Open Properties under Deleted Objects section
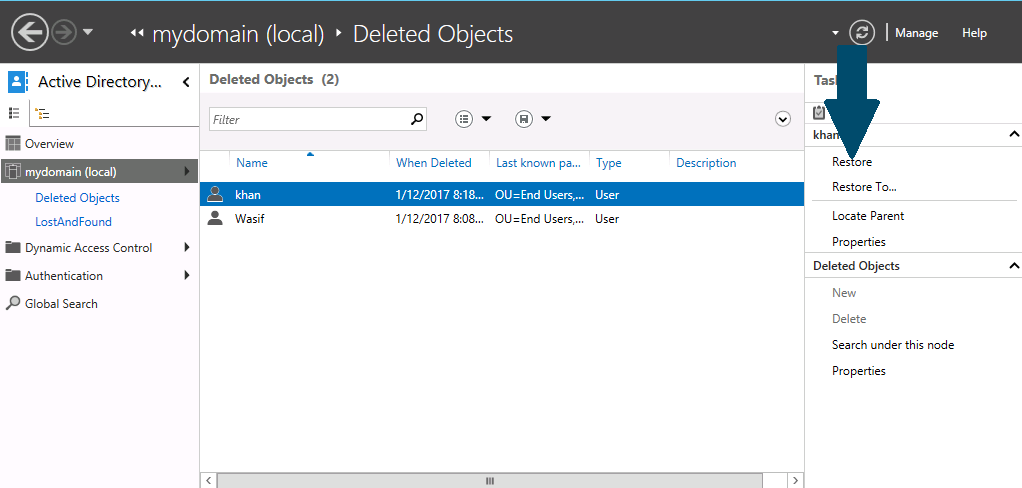1022x488 pixels. click(859, 371)
